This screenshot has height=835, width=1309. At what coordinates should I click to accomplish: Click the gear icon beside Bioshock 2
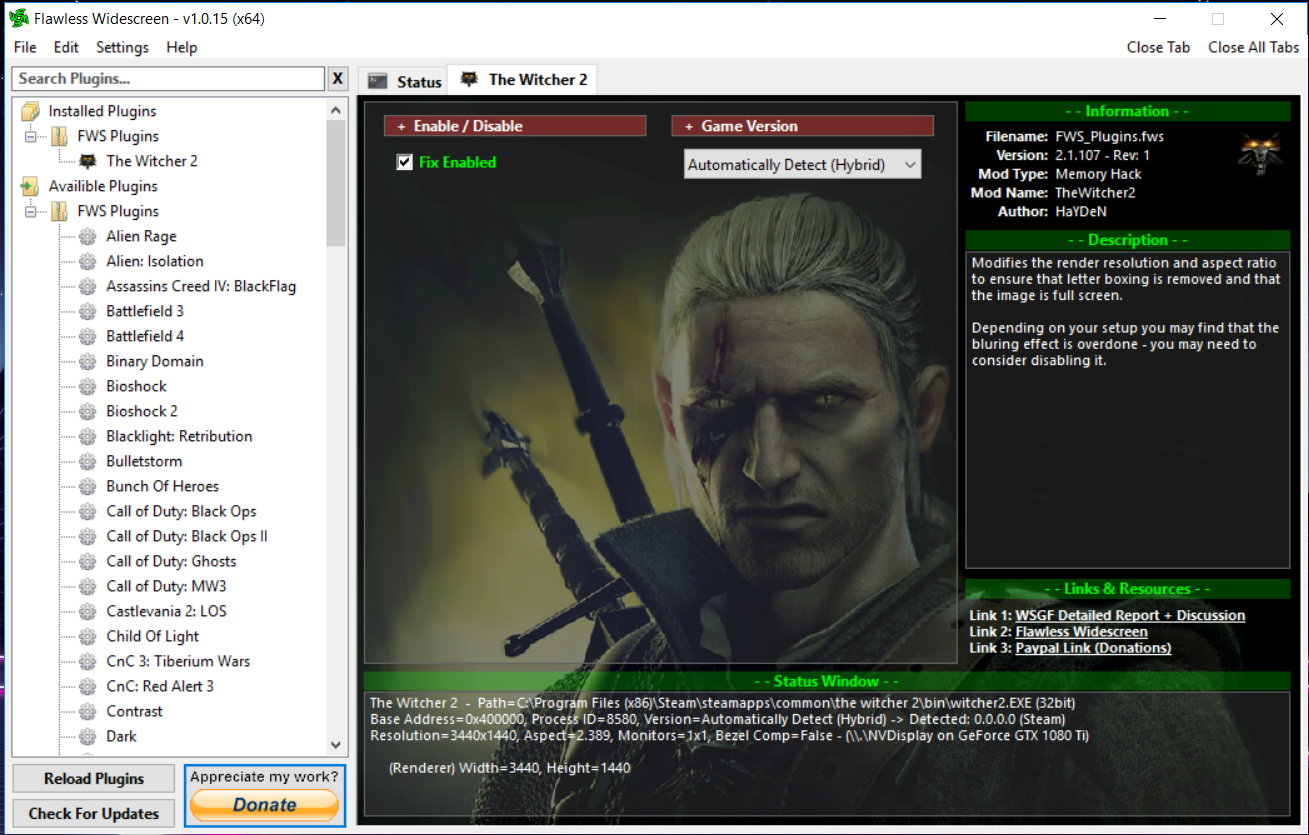88,411
